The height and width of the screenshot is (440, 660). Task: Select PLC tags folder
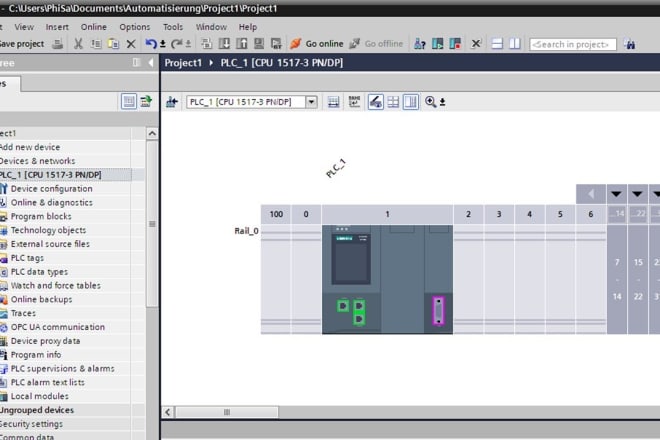27,258
